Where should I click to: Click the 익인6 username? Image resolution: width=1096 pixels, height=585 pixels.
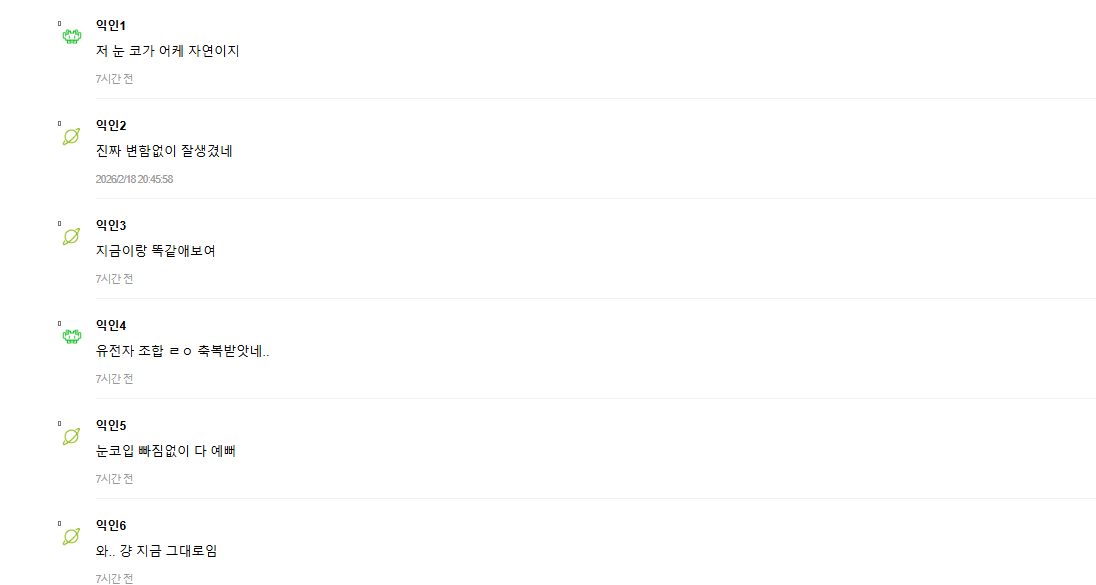point(110,525)
